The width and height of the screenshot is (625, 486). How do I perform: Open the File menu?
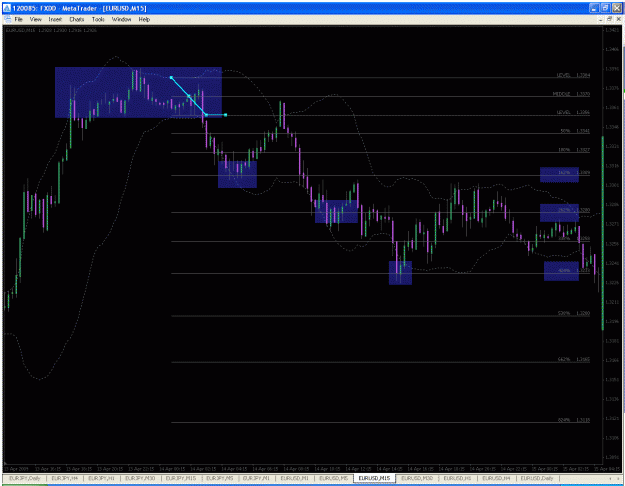(x=18, y=19)
